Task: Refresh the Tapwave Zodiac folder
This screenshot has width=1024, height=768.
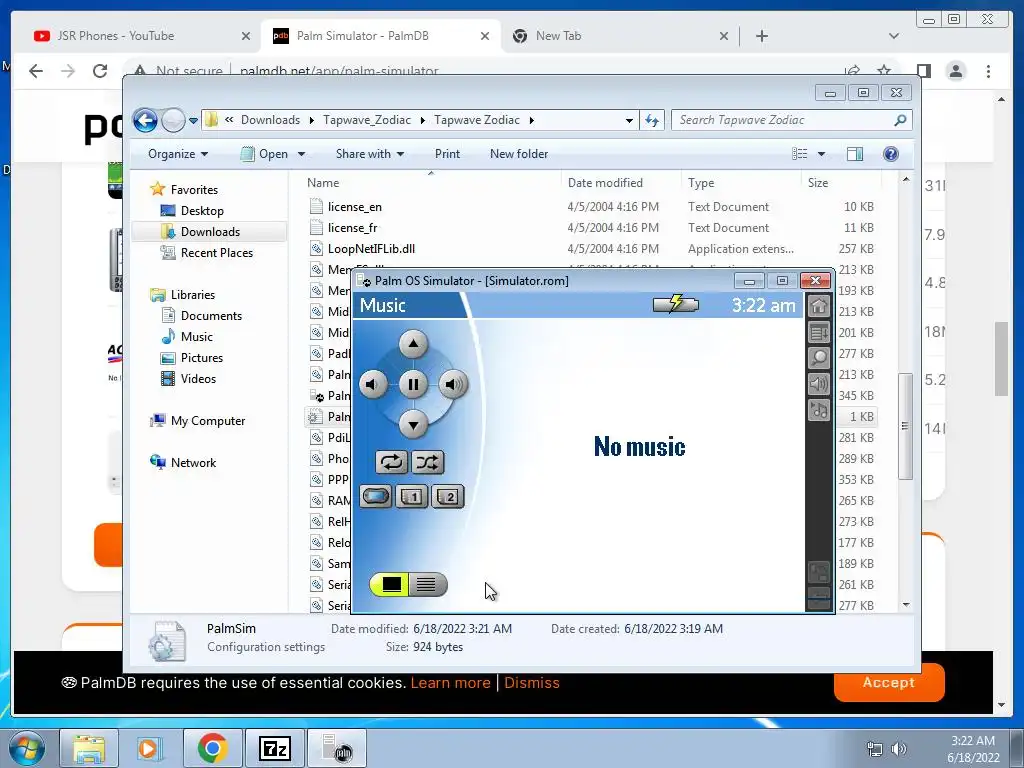Action: point(652,120)
